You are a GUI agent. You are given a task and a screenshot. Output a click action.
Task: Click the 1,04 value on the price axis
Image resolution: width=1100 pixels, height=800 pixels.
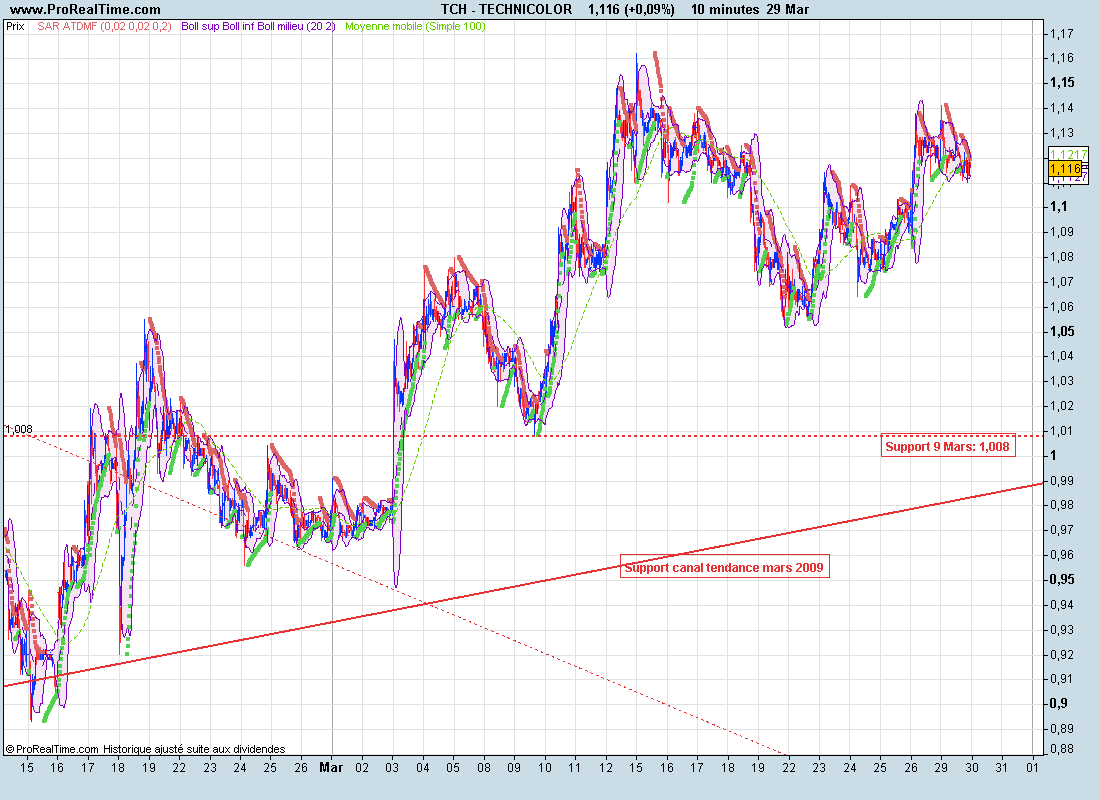tap(1061, 356)
